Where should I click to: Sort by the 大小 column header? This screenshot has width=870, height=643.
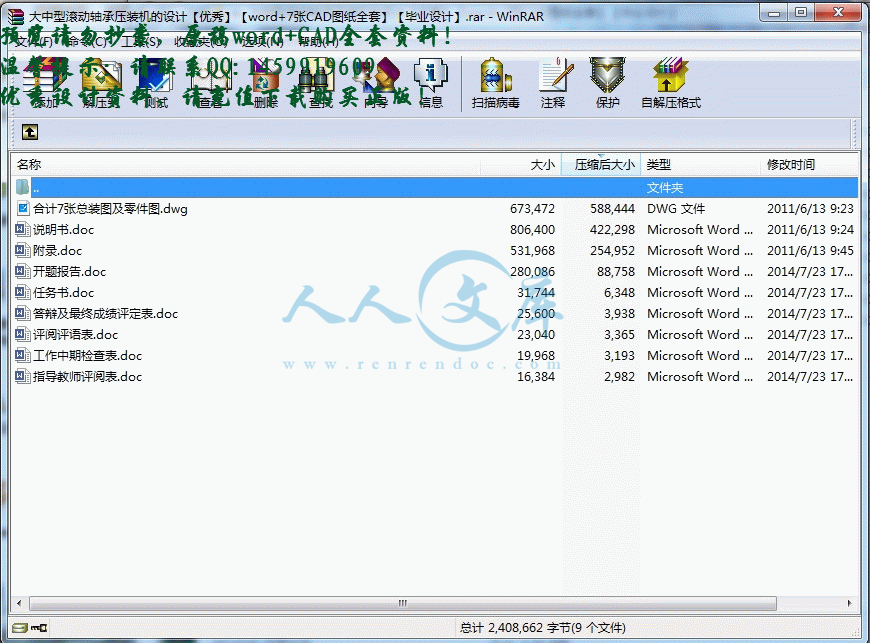tap(521, 165)
